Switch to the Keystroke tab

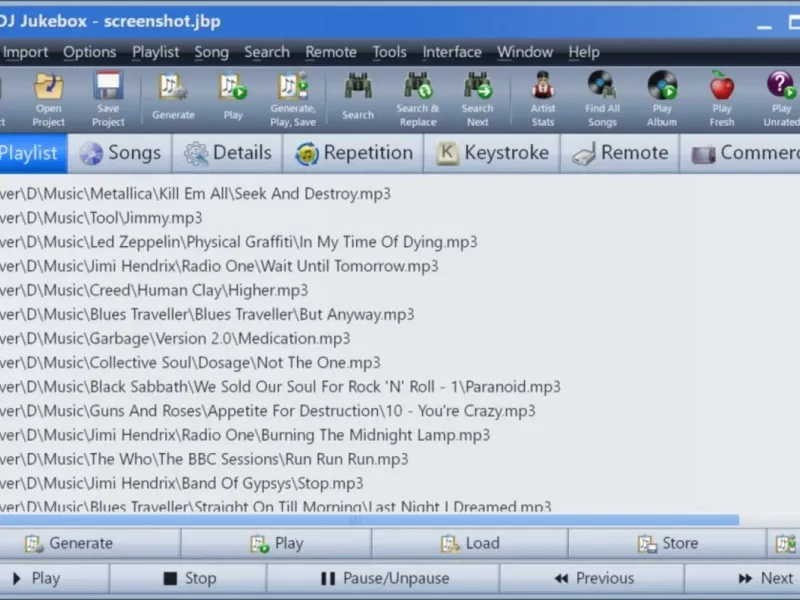(x=492, y=153)
